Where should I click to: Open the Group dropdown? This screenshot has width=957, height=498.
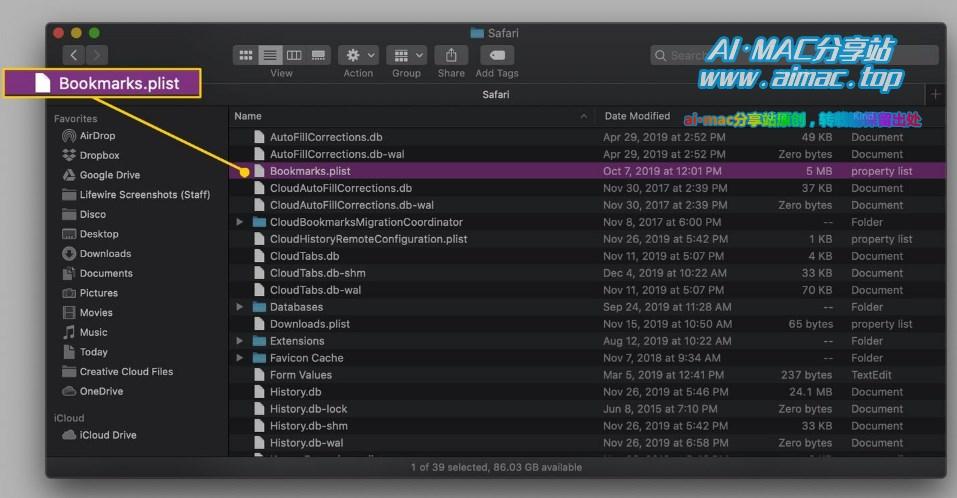point(406,56)
